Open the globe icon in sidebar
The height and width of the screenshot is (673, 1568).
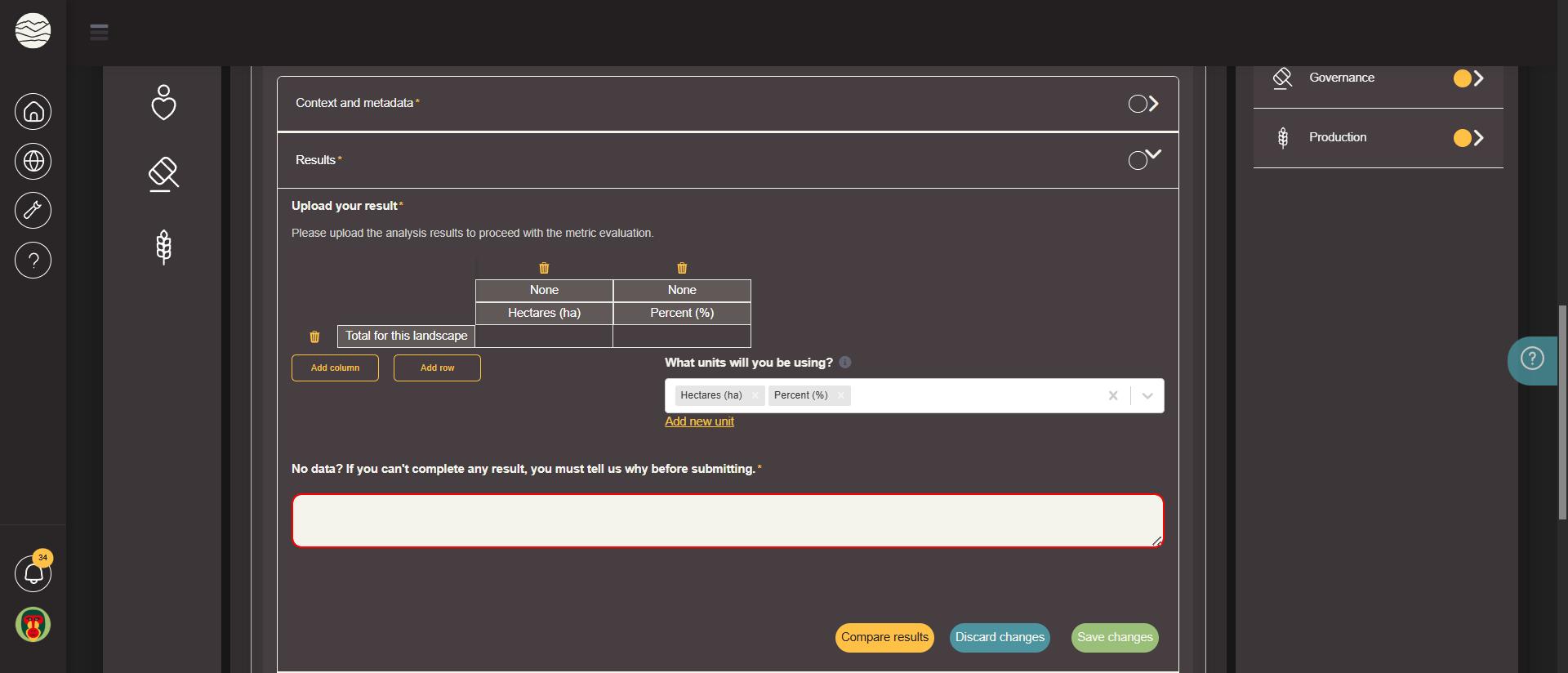click(33, 161)
